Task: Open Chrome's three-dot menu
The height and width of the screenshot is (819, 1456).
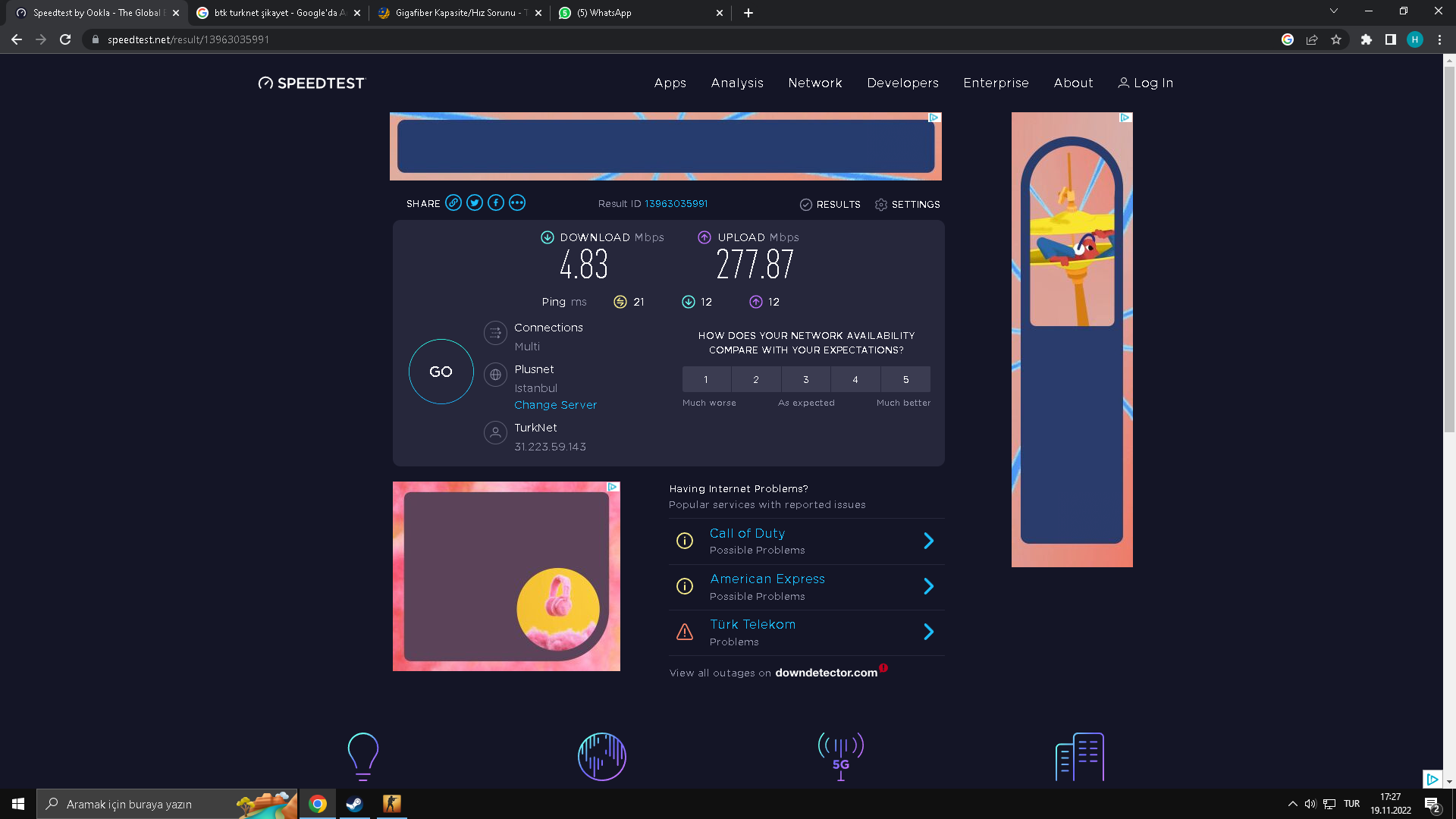Action: [x=1439, y=39]
